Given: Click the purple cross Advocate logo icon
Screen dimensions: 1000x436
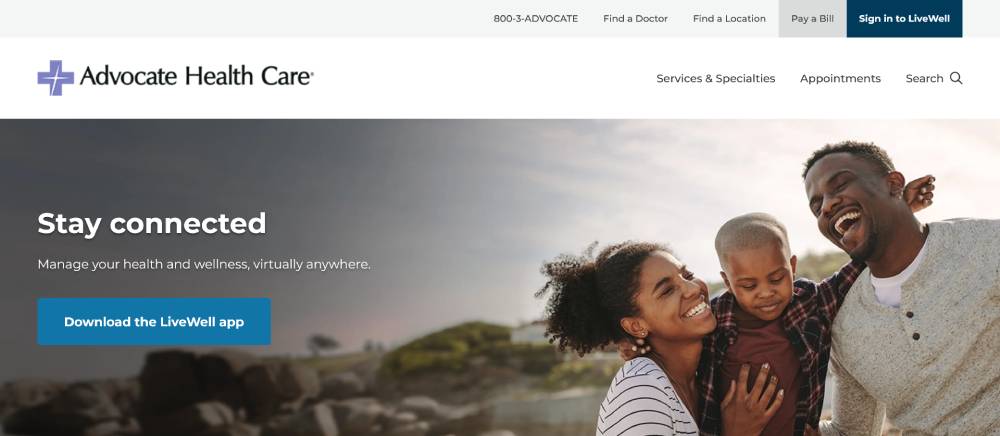Looking at the screenshot, I should pos(56,78).
